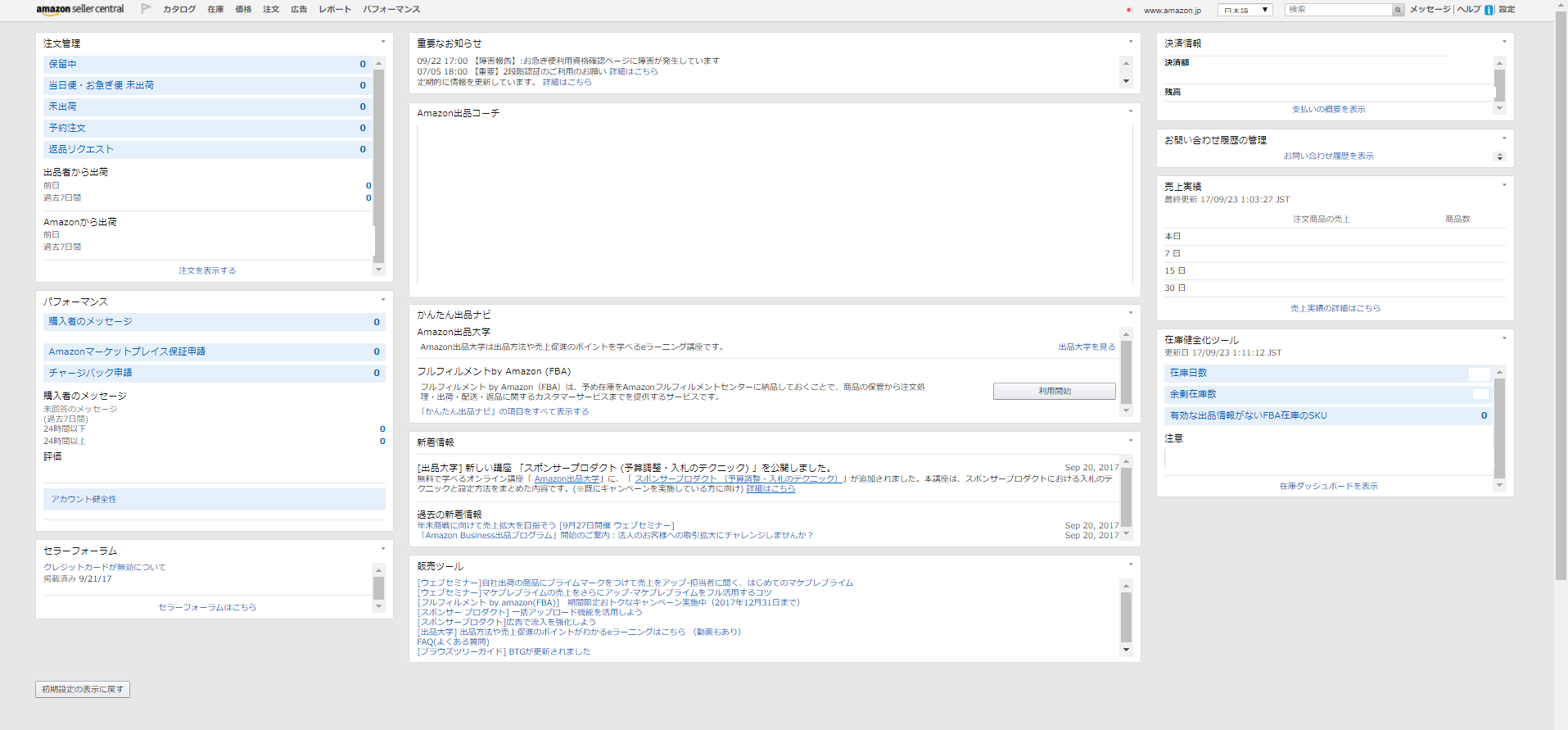Click scroll-down arrow in 販売ツール panel
This screenshot has width=1568, height=730.
pos(1126,650)
